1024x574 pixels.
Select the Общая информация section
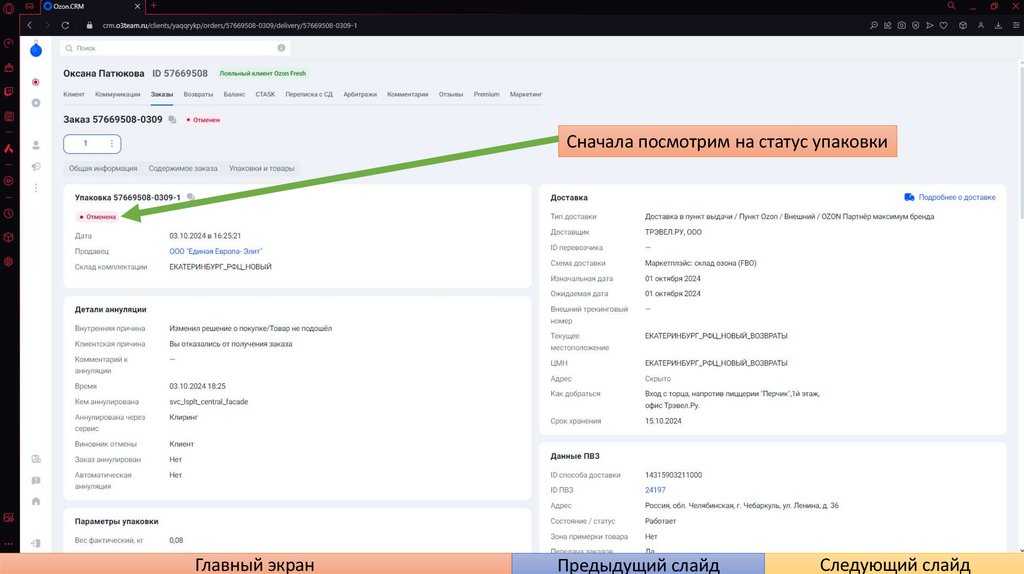pyautogui.click(x=103, y=168)
